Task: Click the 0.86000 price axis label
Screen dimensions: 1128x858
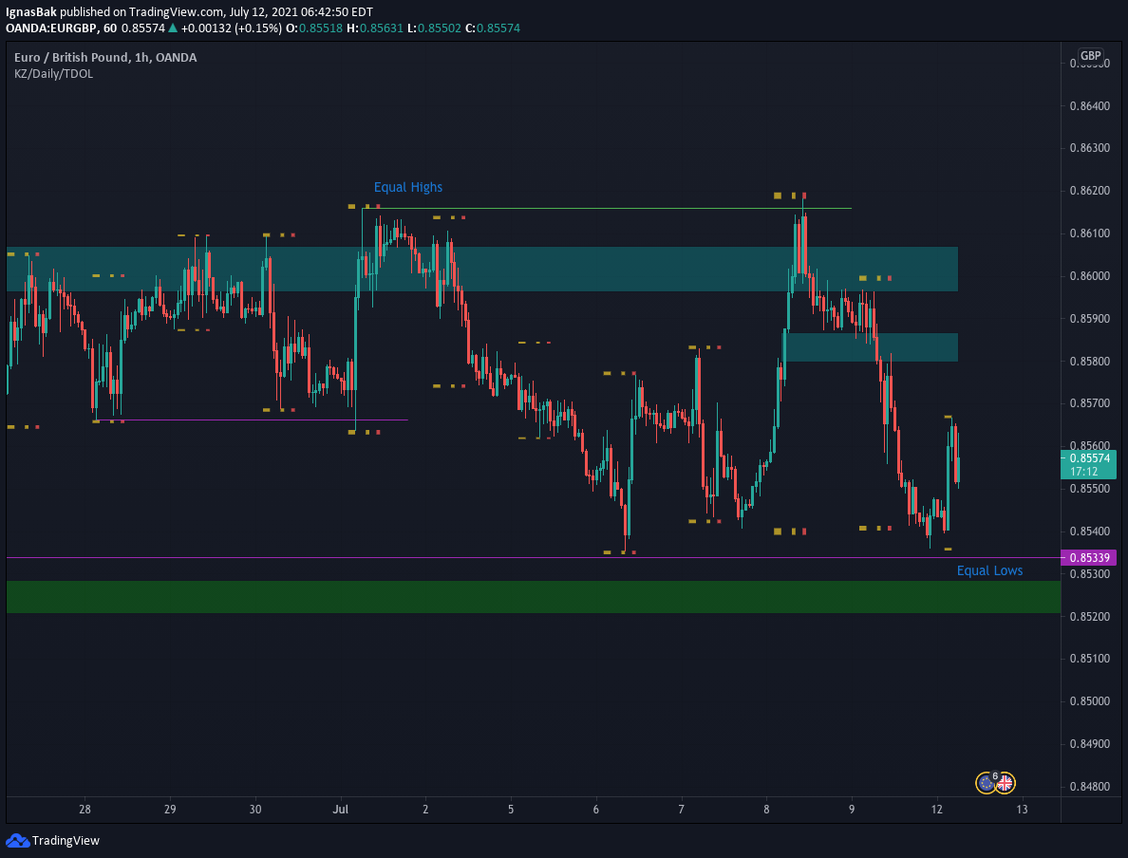Action: click(x=1089, y=276)
